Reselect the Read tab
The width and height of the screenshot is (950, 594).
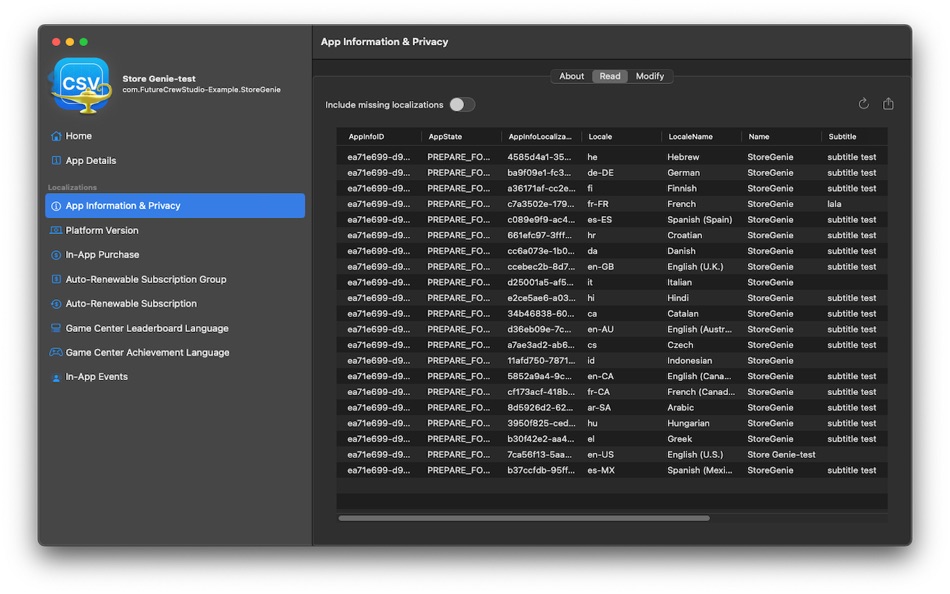click(x=610, y=75)
